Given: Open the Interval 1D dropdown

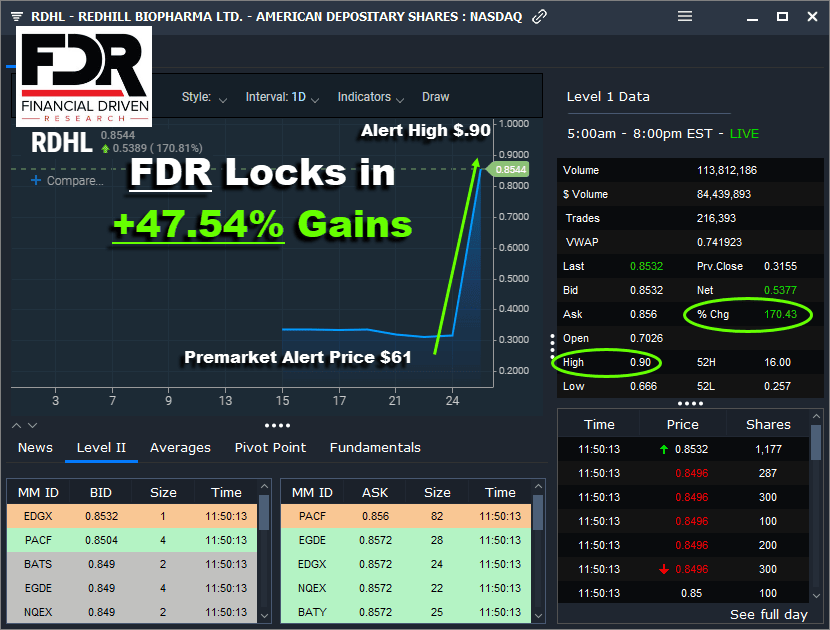Looking at the screenshot, I should (282, 97).
